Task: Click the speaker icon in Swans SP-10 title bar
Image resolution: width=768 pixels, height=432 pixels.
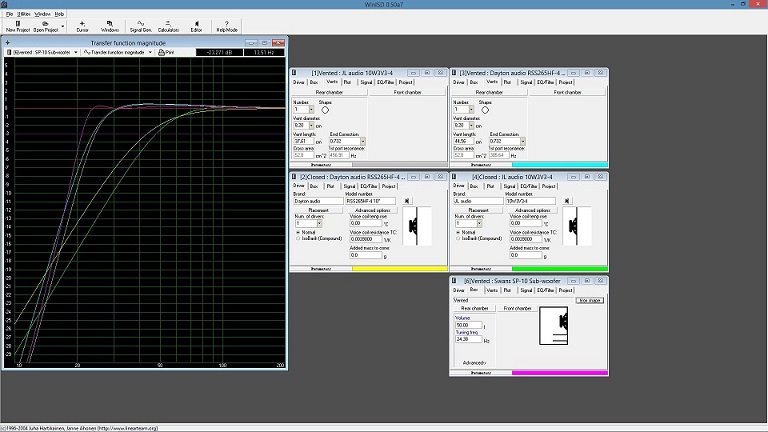Action: [454, 281]
